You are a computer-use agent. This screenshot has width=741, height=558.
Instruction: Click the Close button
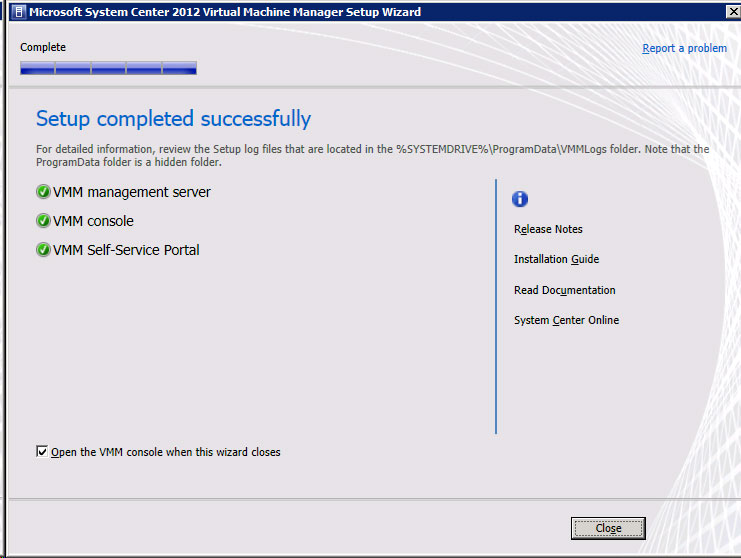(x=608, y=528)
